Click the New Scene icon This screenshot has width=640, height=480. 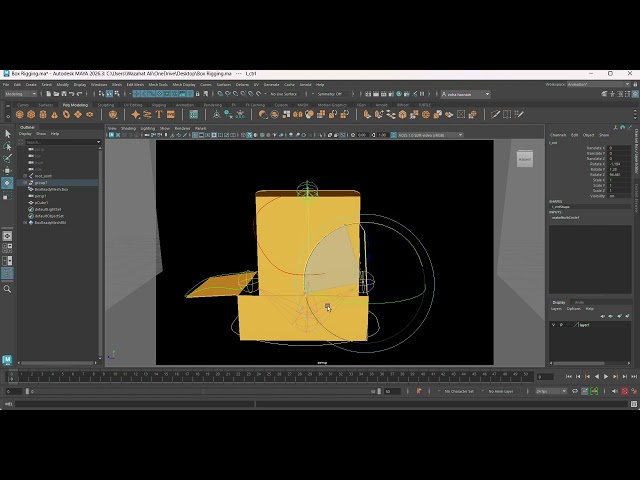pos(49,94)
